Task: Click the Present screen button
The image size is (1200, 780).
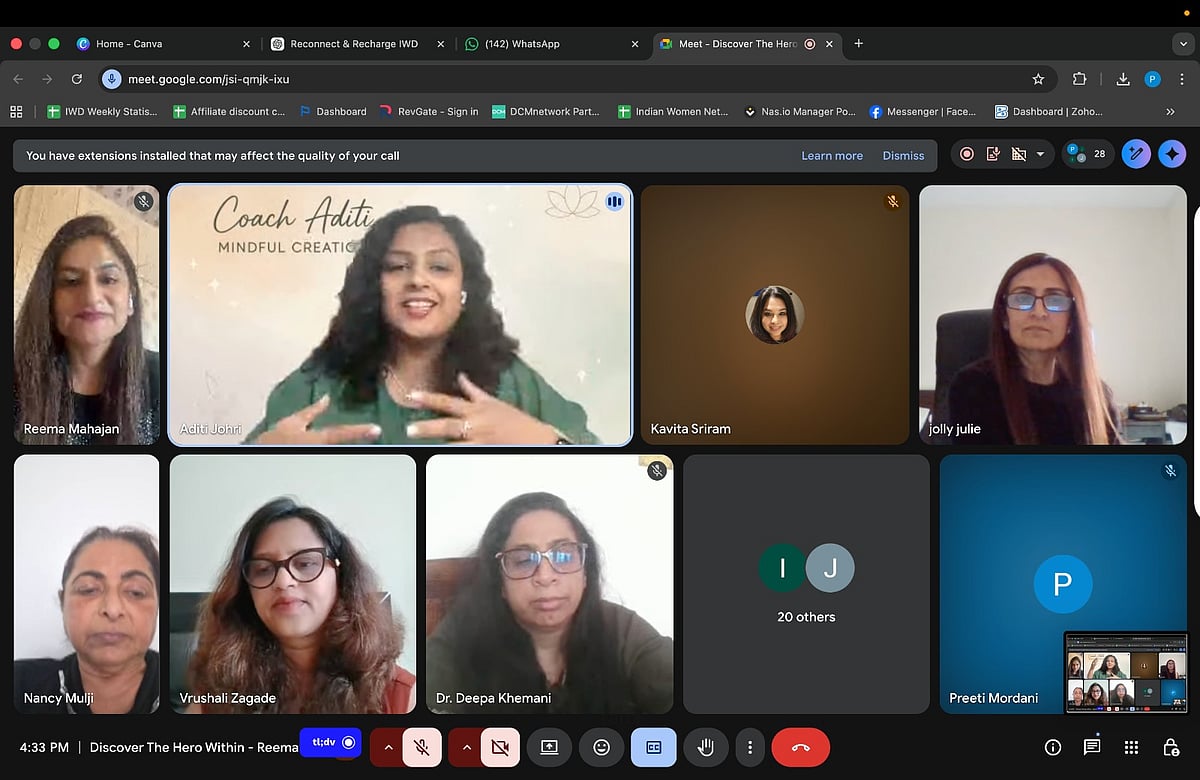Action: tap(549, 747)
